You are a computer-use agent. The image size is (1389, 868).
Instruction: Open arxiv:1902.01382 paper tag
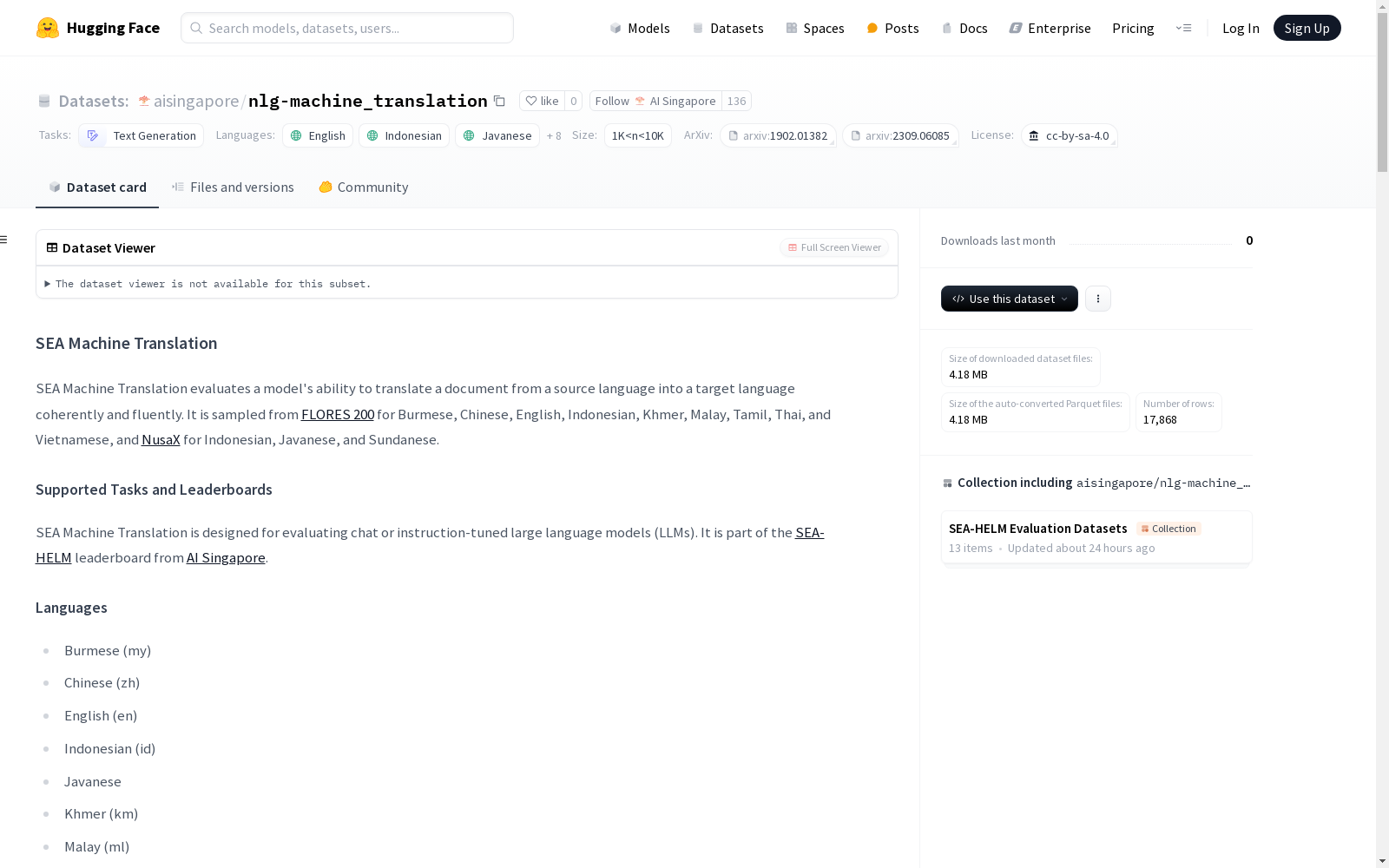coord(778,135)
